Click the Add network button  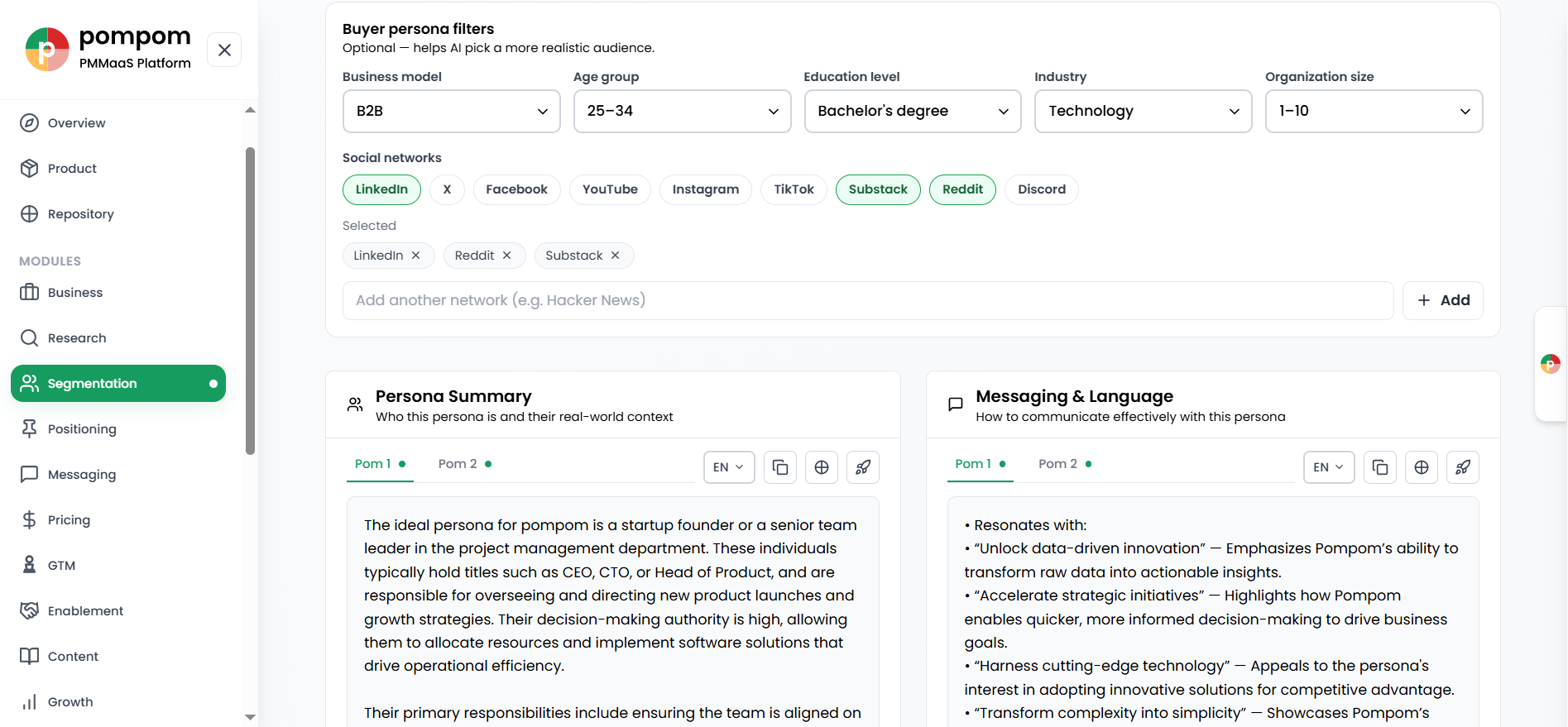point(1443,300)
